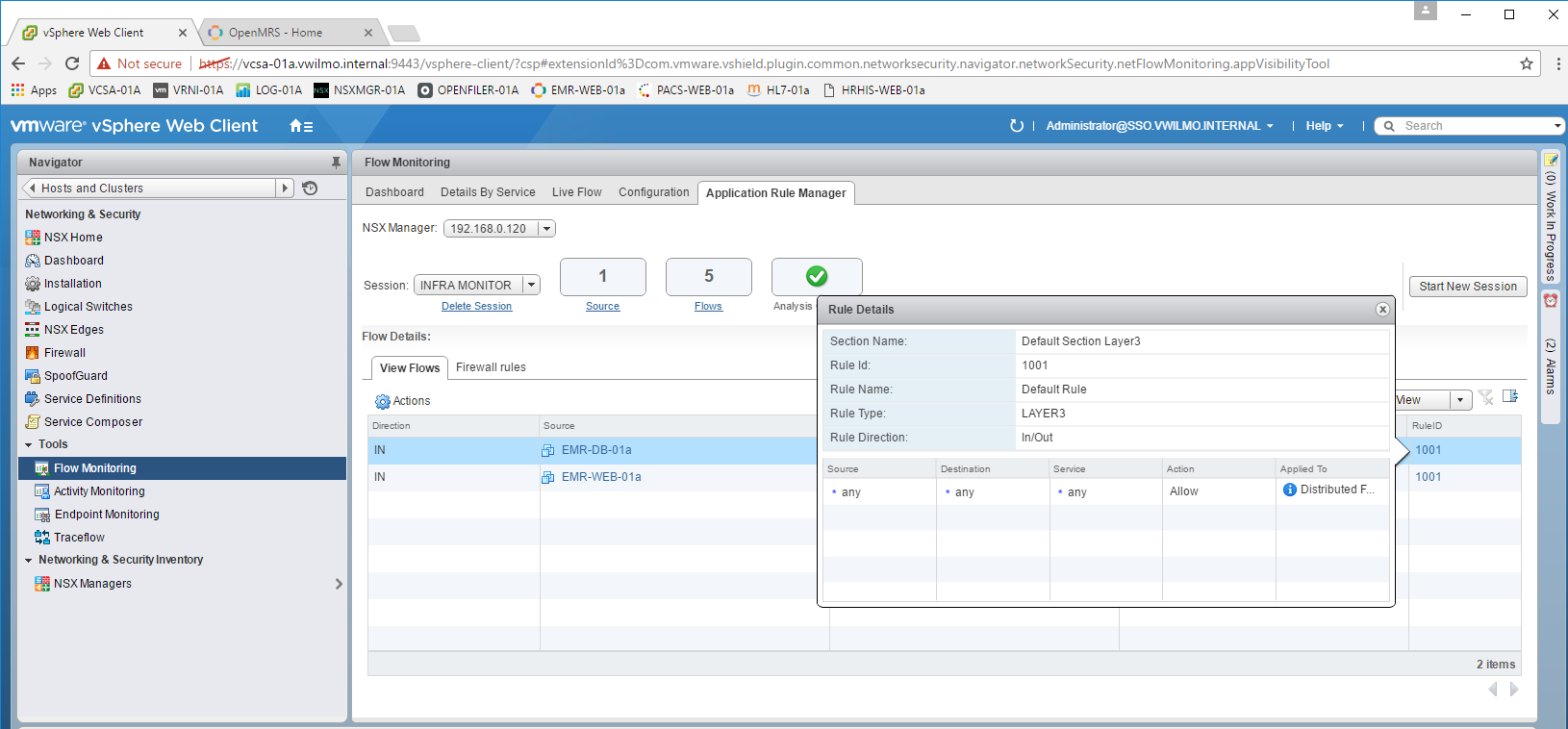Click the vSphere home menu icon
The width and height of the screenshot is (1568, 729).
tap(301, 126)
